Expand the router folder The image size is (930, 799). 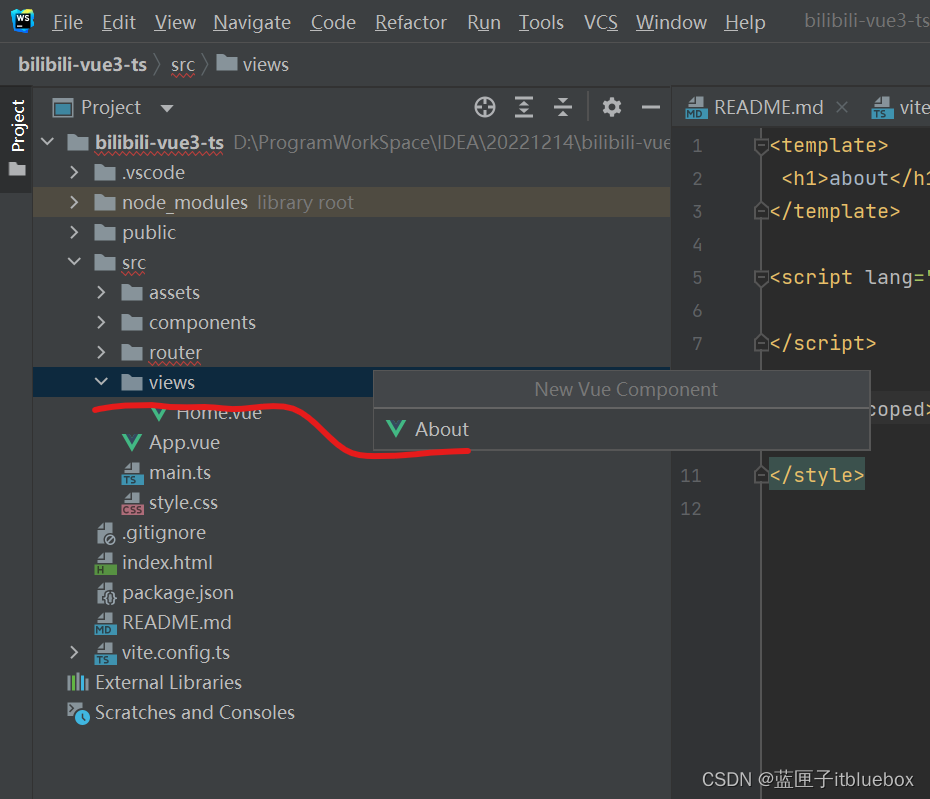click(x=101, y=352)
